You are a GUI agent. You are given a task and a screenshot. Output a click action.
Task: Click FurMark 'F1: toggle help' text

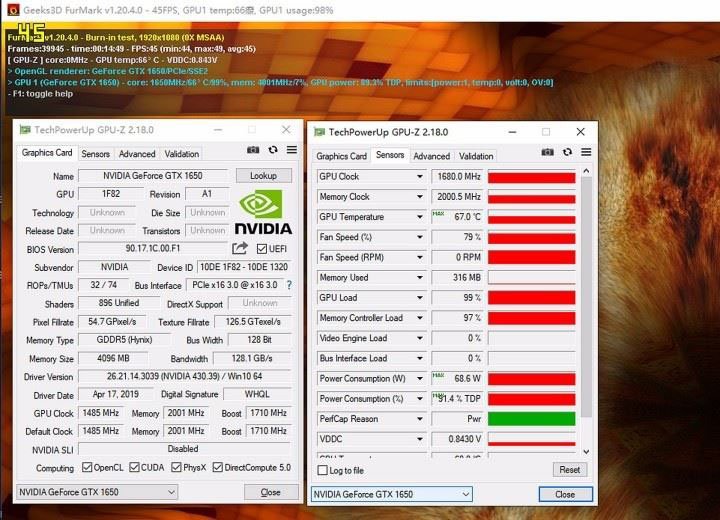coord(40,94)
